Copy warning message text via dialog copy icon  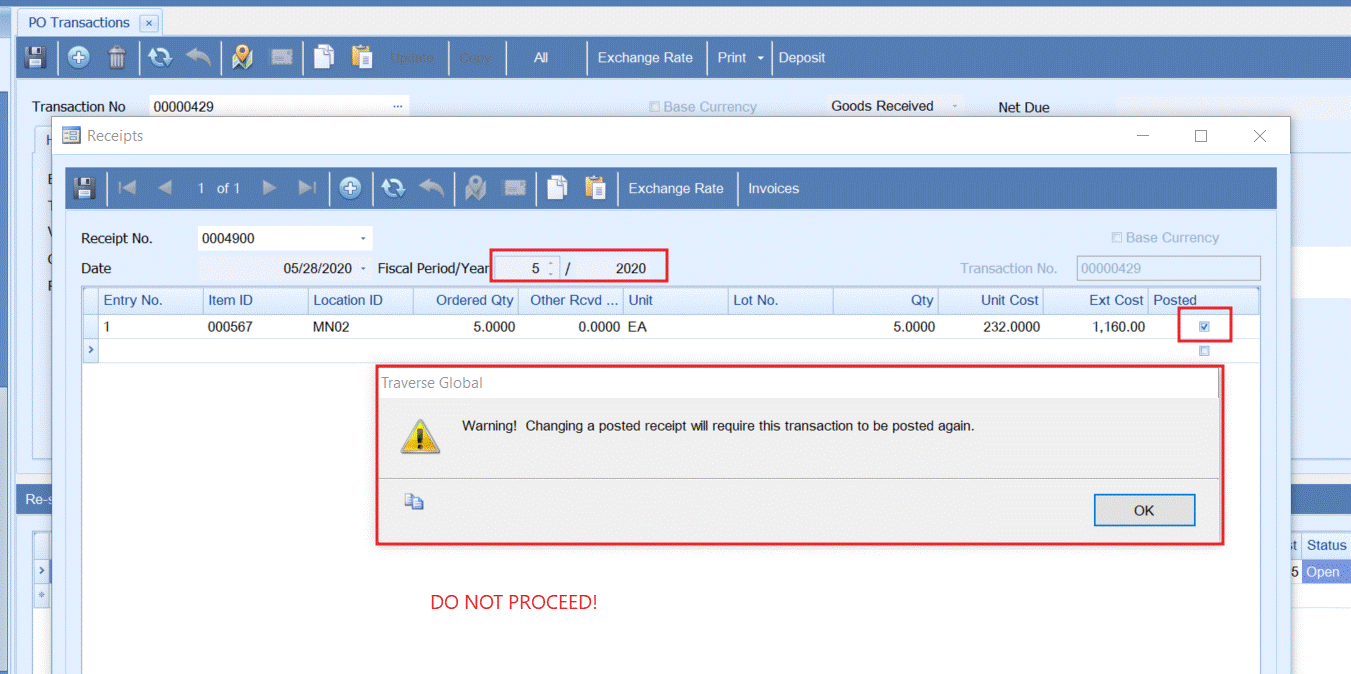(414, 502)
